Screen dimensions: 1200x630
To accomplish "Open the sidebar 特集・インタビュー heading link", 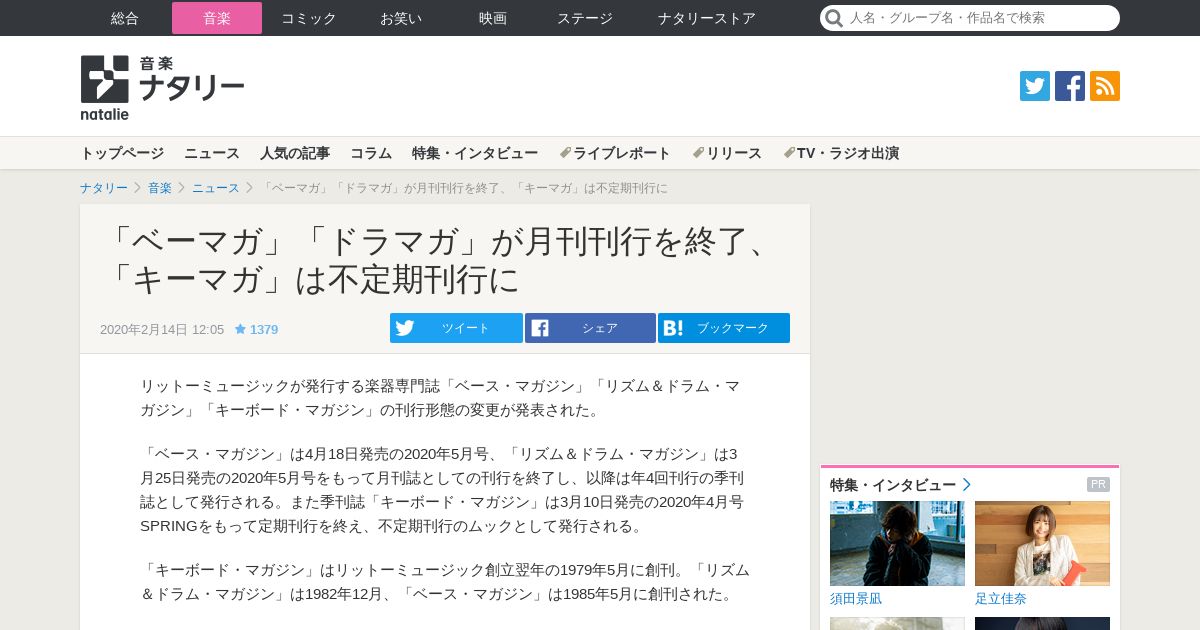I will coord(900,485).
